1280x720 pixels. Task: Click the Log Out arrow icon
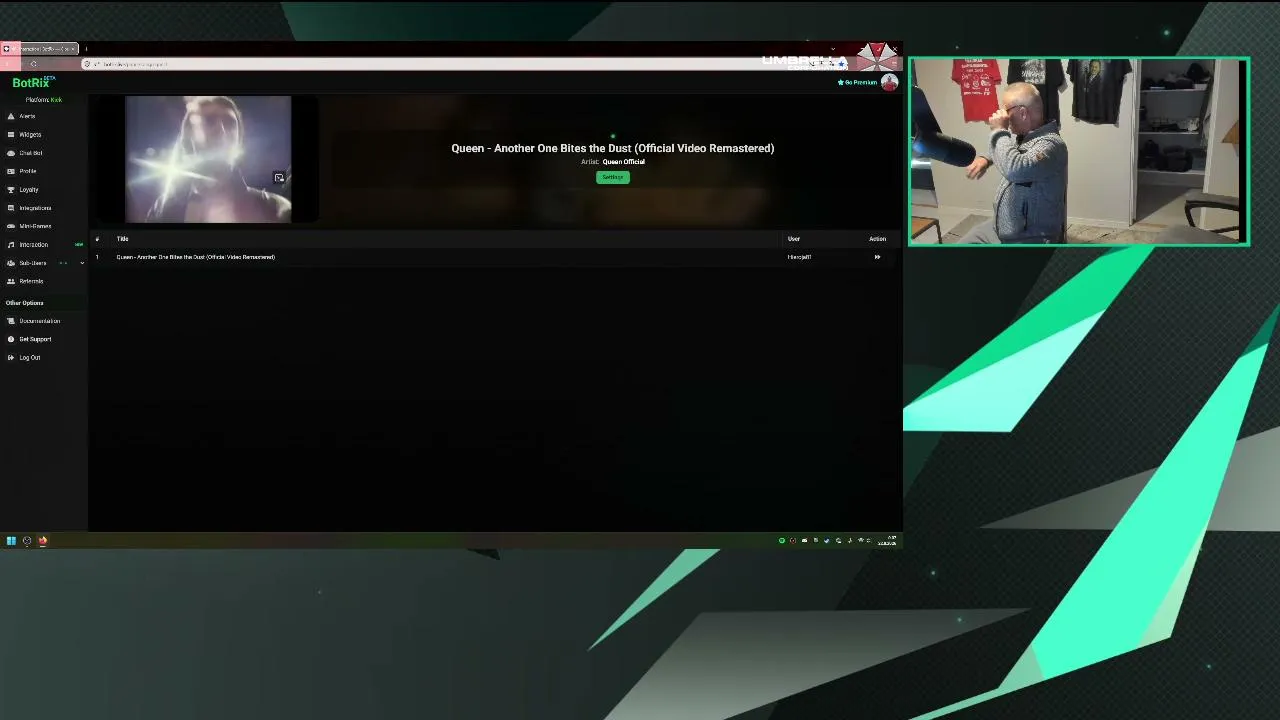[11, 357]
